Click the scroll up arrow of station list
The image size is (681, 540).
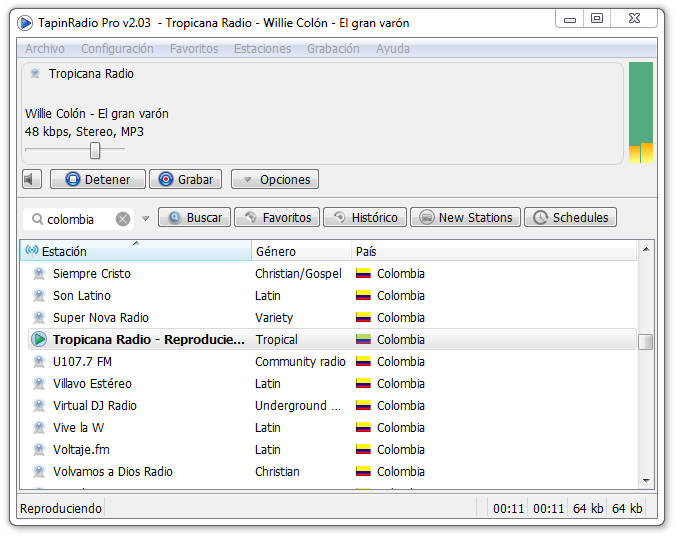646,249
